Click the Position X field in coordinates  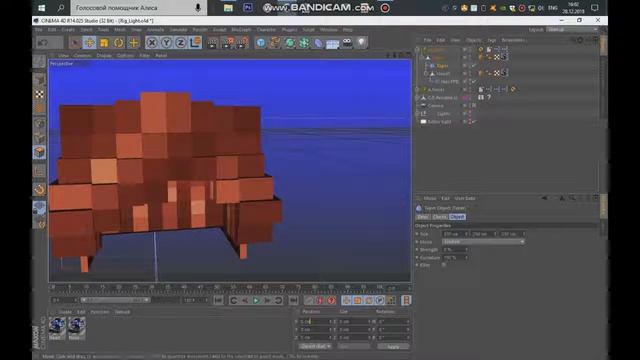coord(316,322)
